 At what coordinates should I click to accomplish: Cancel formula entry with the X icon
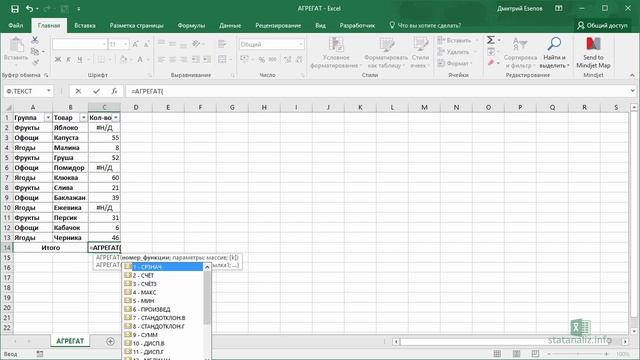(78, 91)
